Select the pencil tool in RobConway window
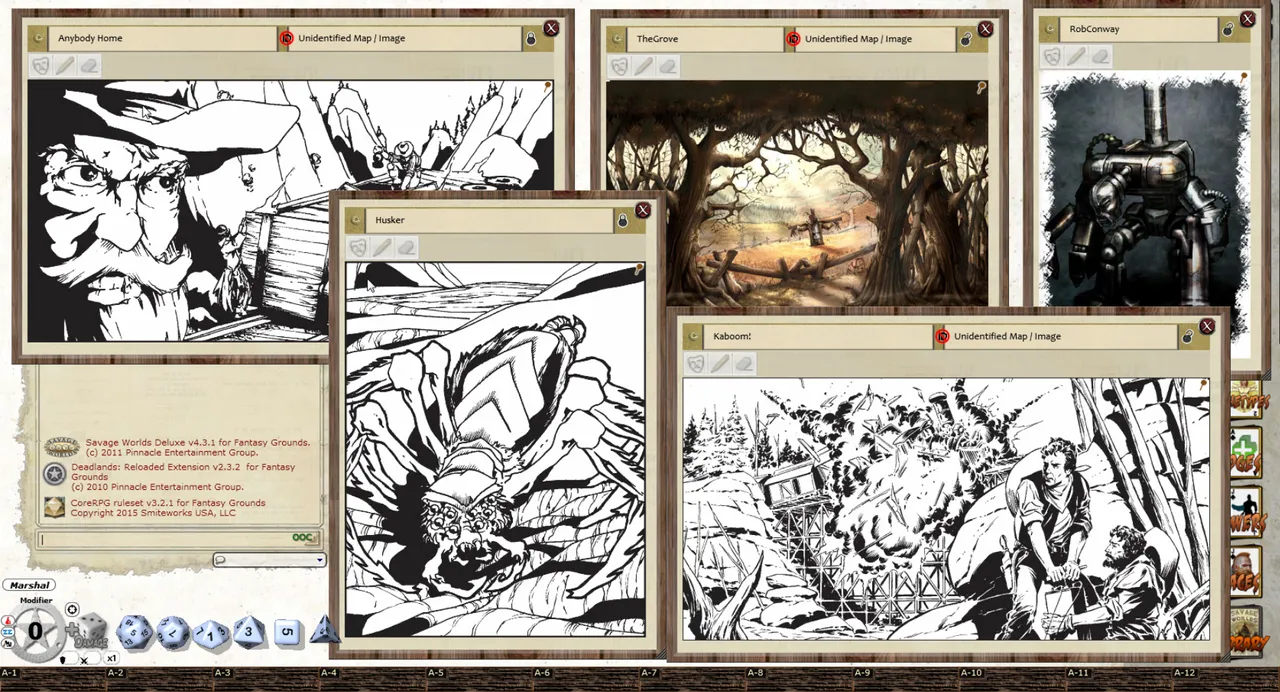Screen dimensions: 1280x692 pyautogui.click(x=1076, y=56)
